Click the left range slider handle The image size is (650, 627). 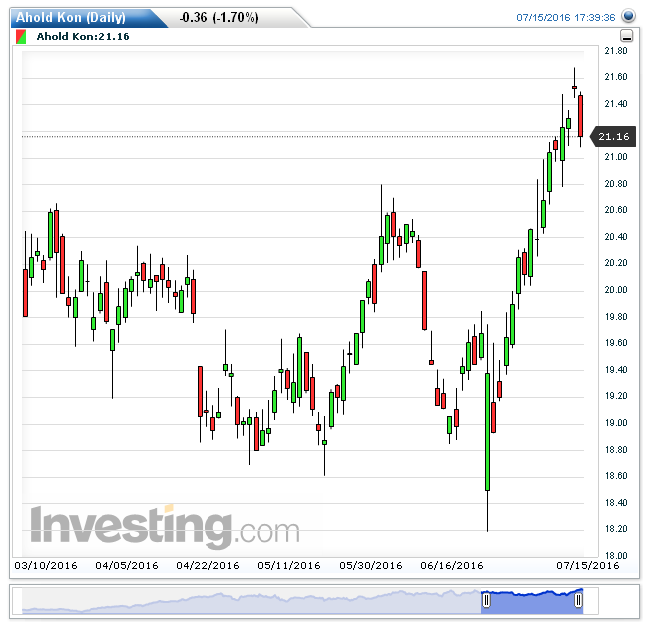pos(486,600)
